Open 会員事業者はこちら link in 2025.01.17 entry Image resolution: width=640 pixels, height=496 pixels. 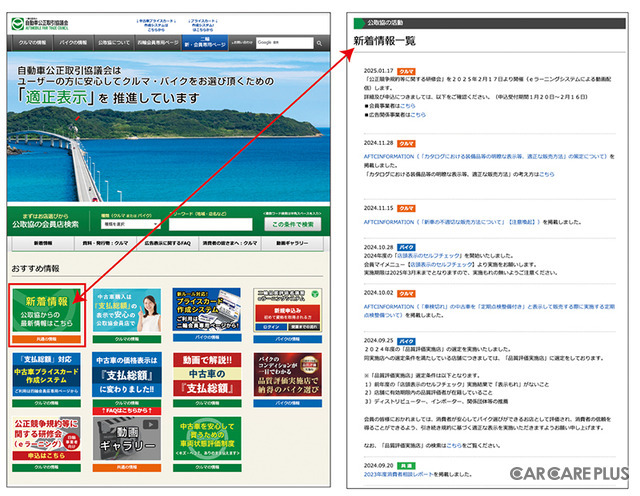pos(407,106)
